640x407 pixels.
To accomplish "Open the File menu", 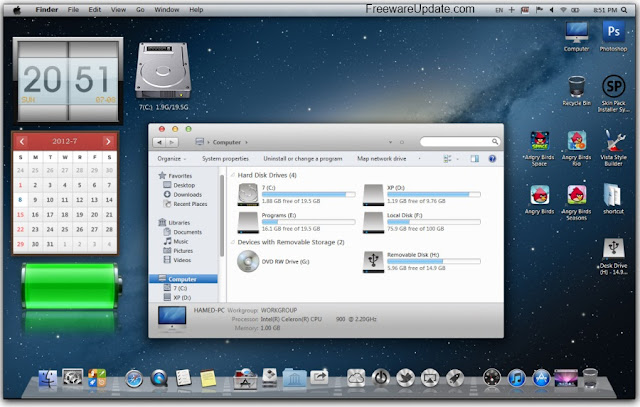I will click(73, 9).
